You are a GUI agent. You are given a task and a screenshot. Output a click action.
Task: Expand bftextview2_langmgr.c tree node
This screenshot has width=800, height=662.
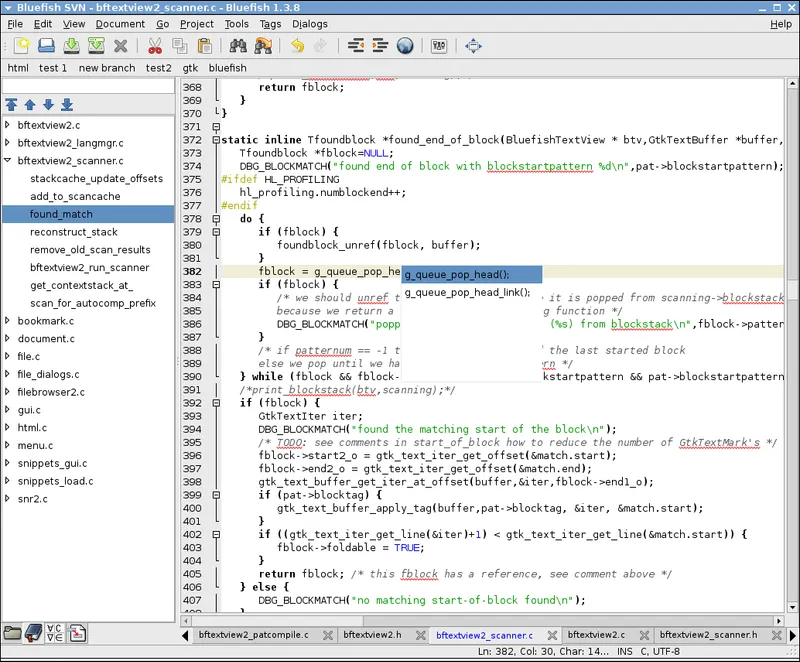point(7,142)
